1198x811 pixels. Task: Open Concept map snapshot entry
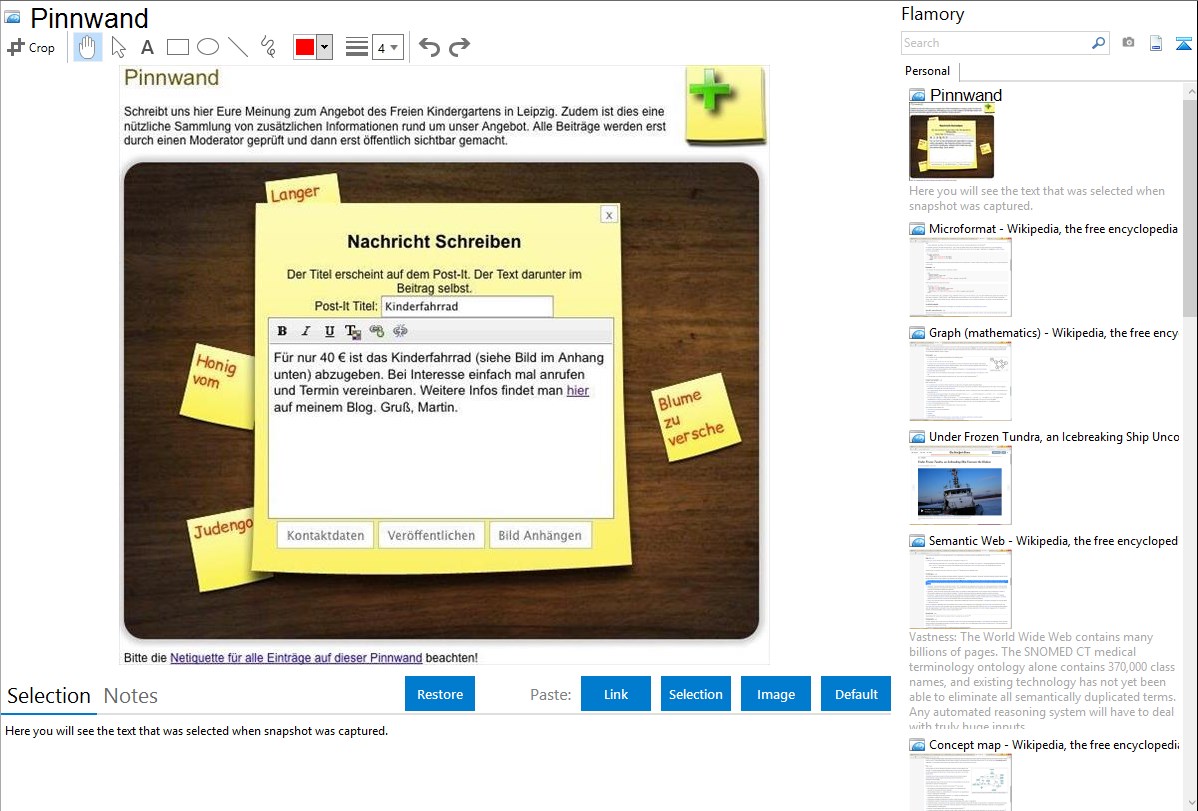[x=1054, y=744]
